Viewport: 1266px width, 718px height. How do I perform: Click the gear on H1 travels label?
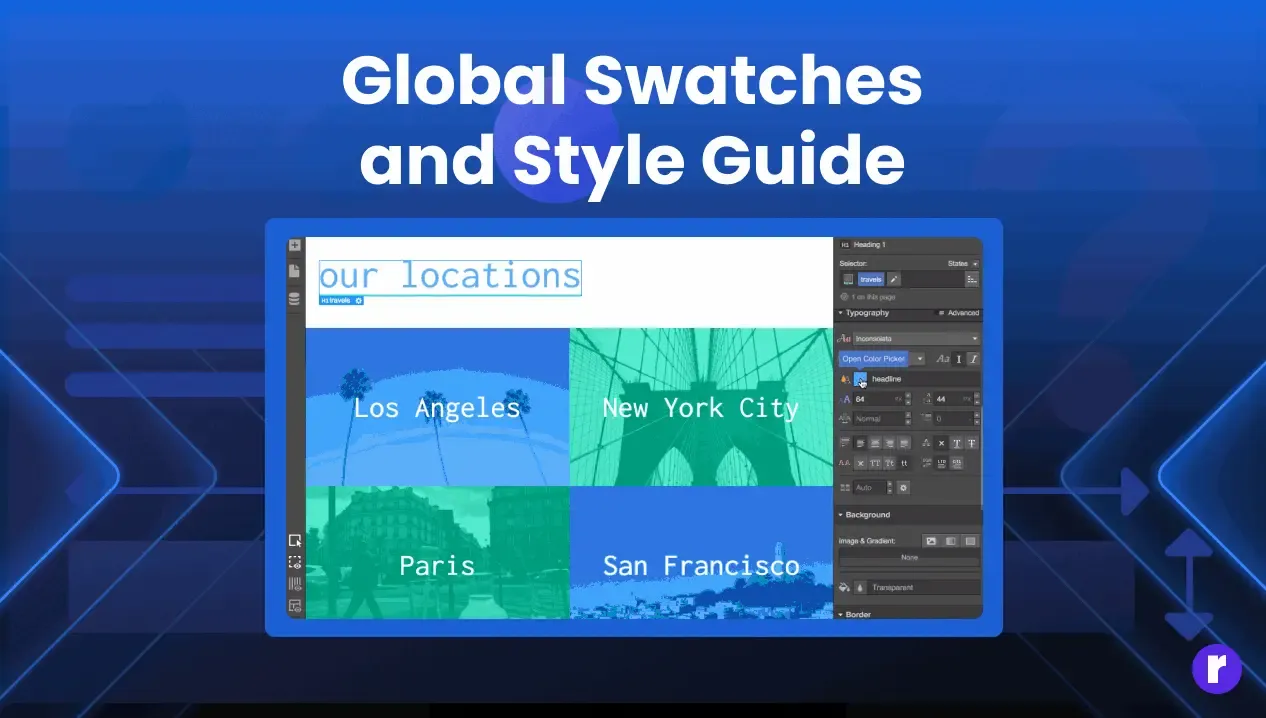pos(359,300)
